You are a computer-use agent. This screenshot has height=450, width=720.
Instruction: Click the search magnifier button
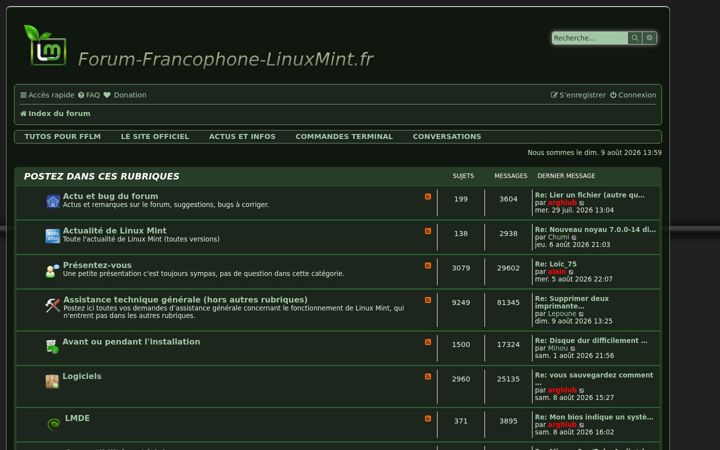point(635,38)
